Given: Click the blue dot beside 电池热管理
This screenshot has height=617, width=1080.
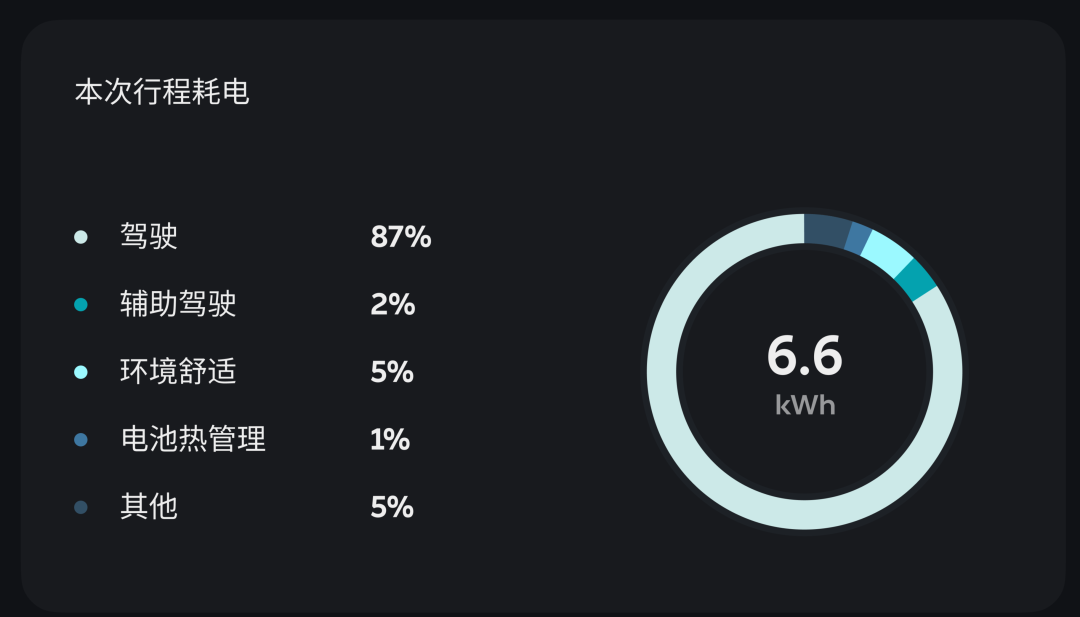Looking at the screenshot, I should pyautogui.click(x=81, y=439).
